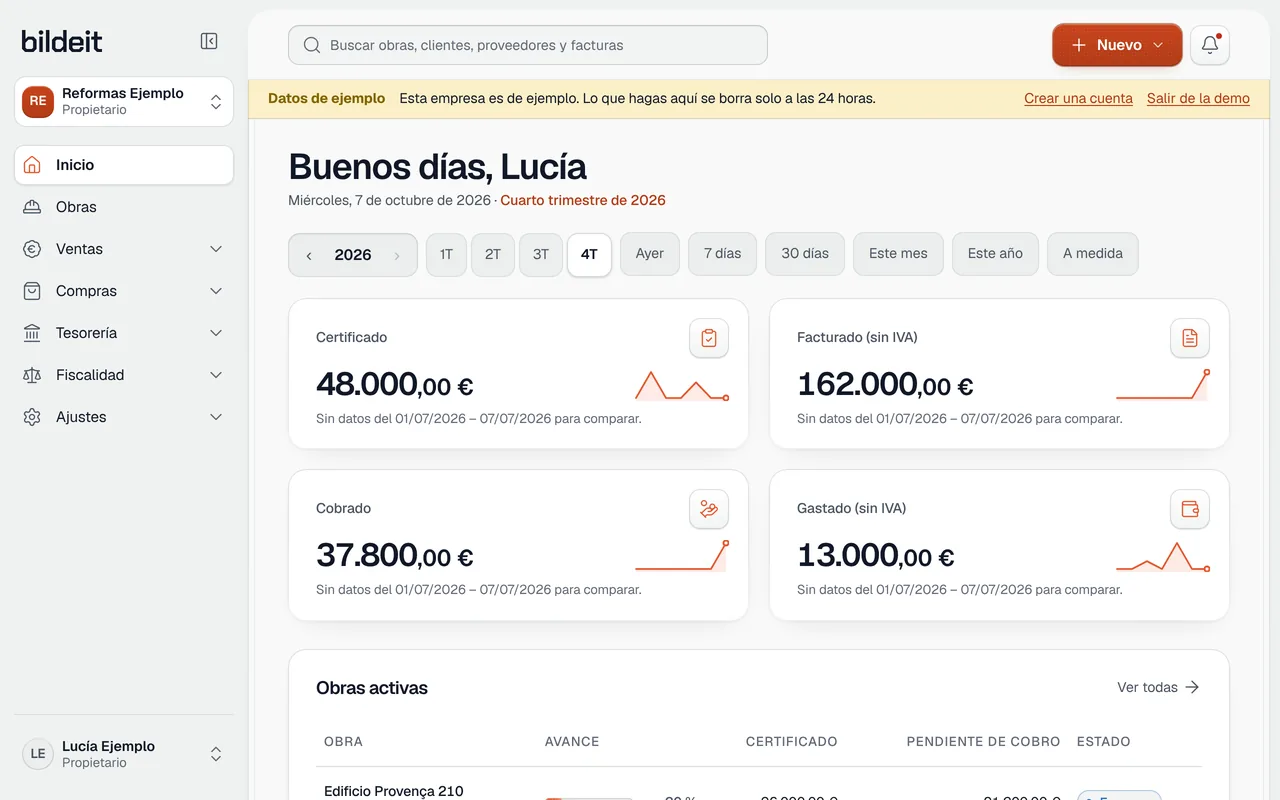Screen dimensions: 1280x800
Task: Filter by Este año
Action: (x=995, y=253)
